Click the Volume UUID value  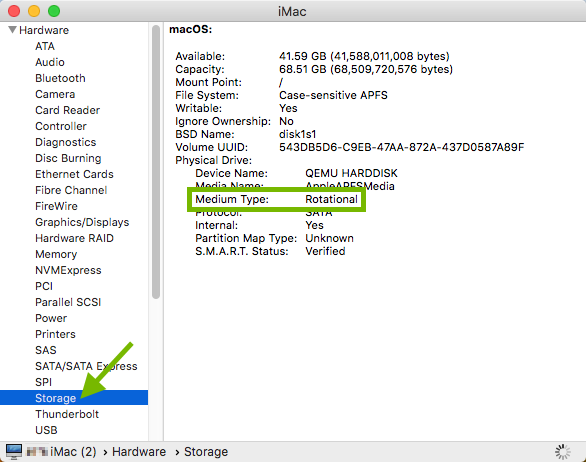coord(401,147)
